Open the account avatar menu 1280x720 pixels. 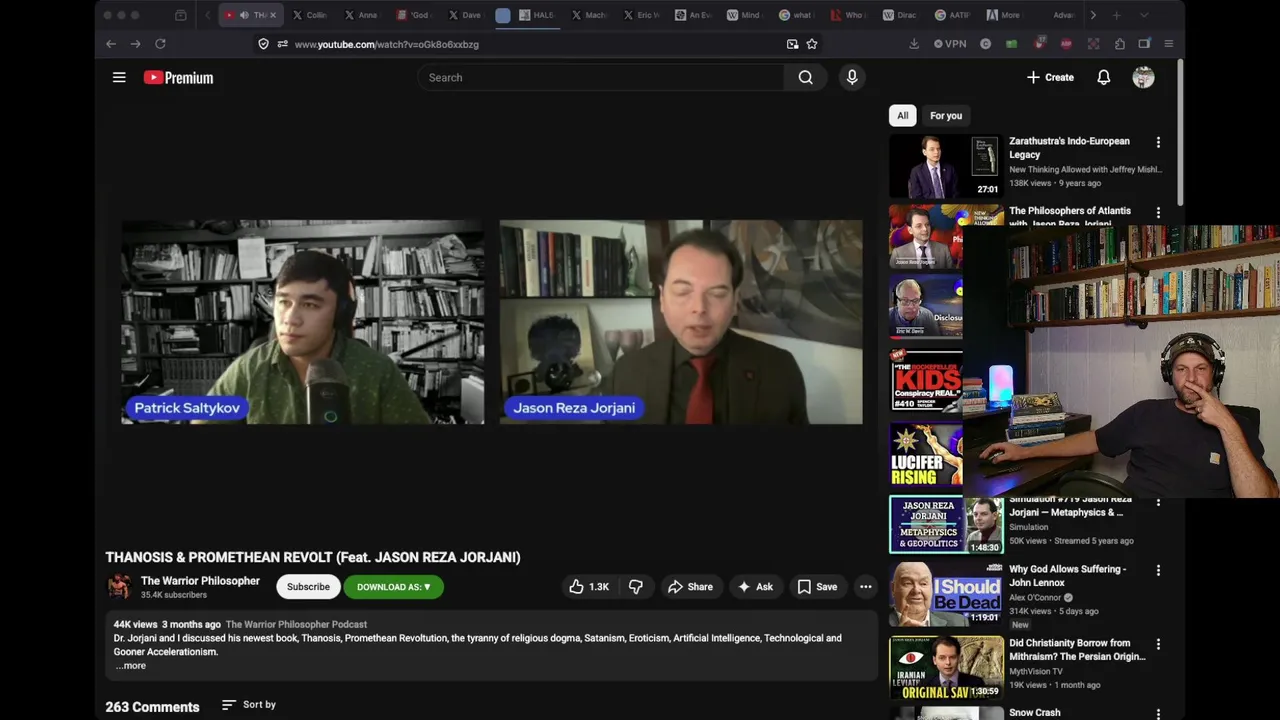[1143, 77]
